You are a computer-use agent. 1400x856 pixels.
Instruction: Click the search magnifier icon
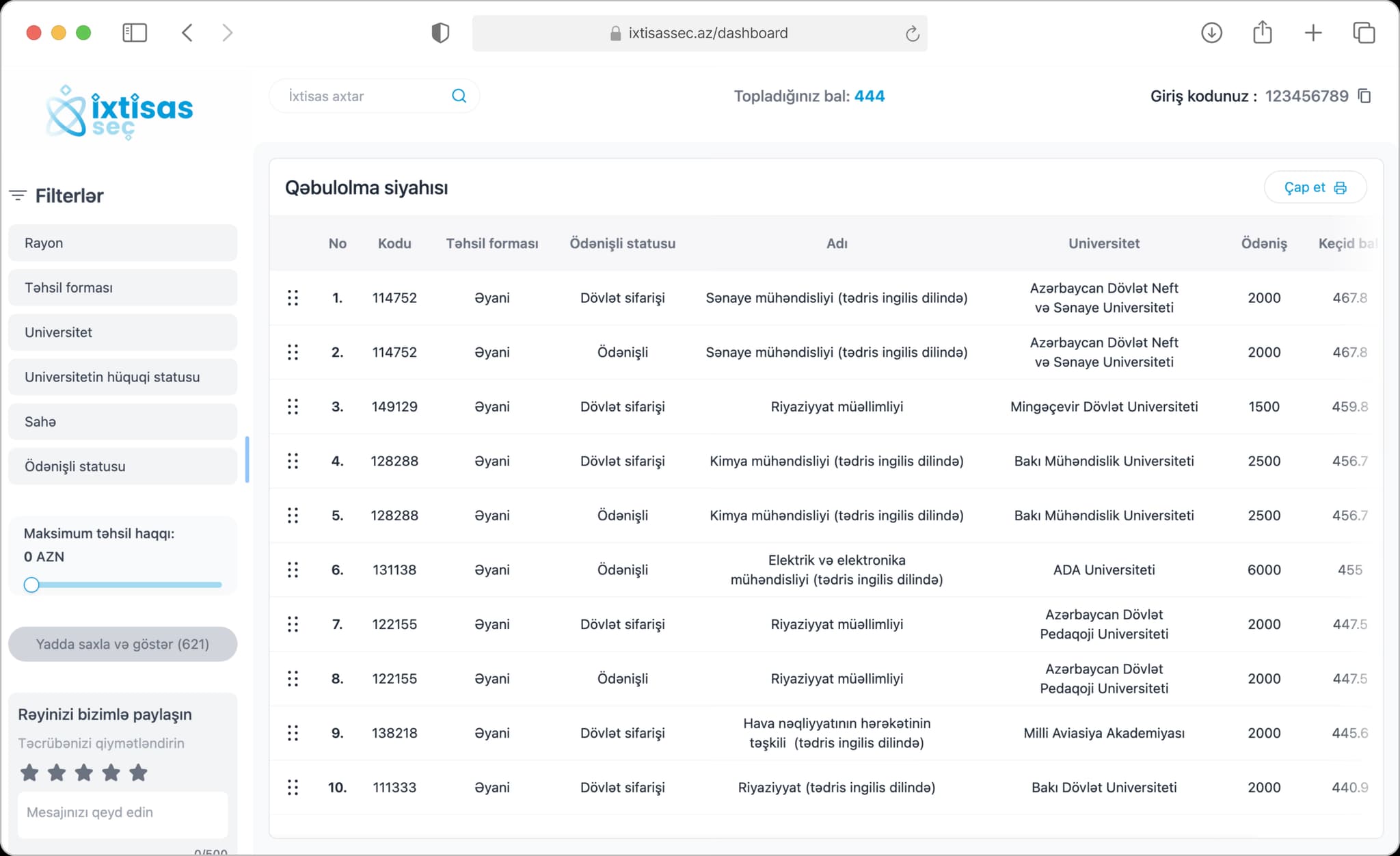tap(459, 96)
